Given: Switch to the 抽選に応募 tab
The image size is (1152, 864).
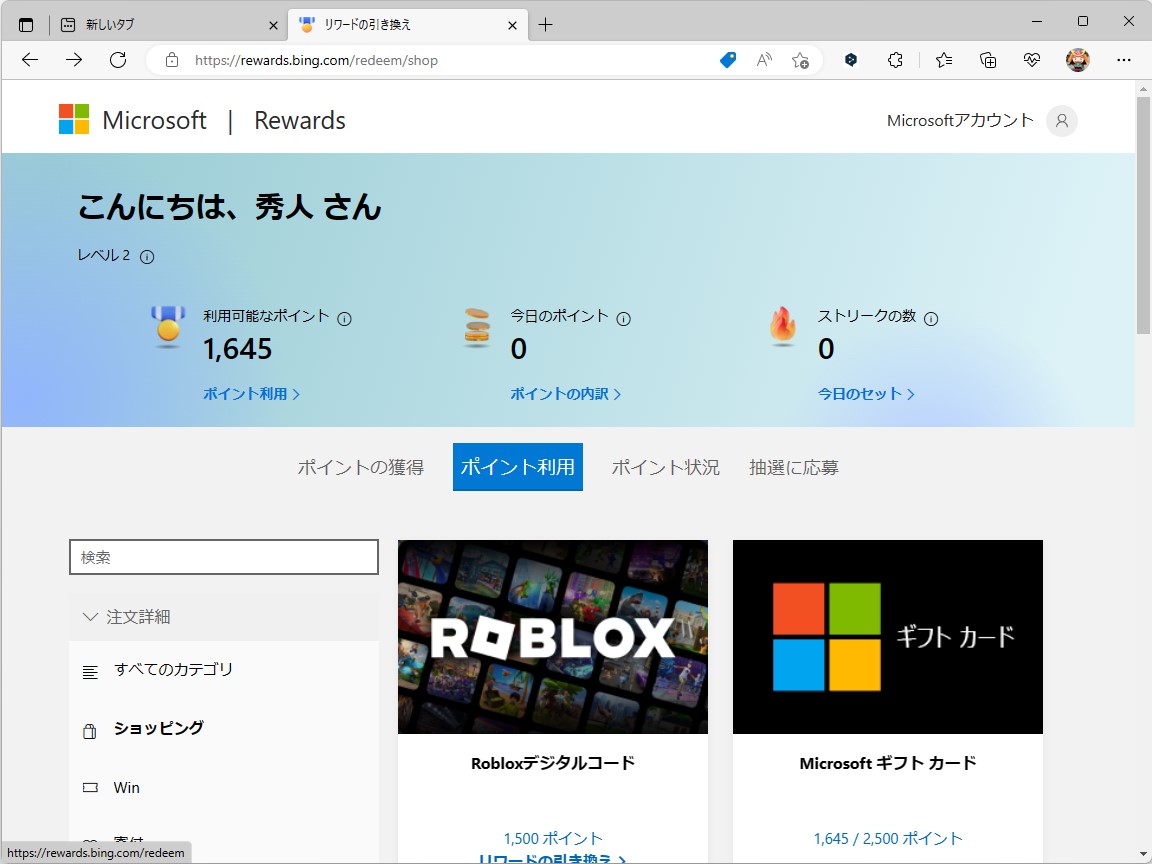Looking at the screenshot, I should tap(794, 466).
